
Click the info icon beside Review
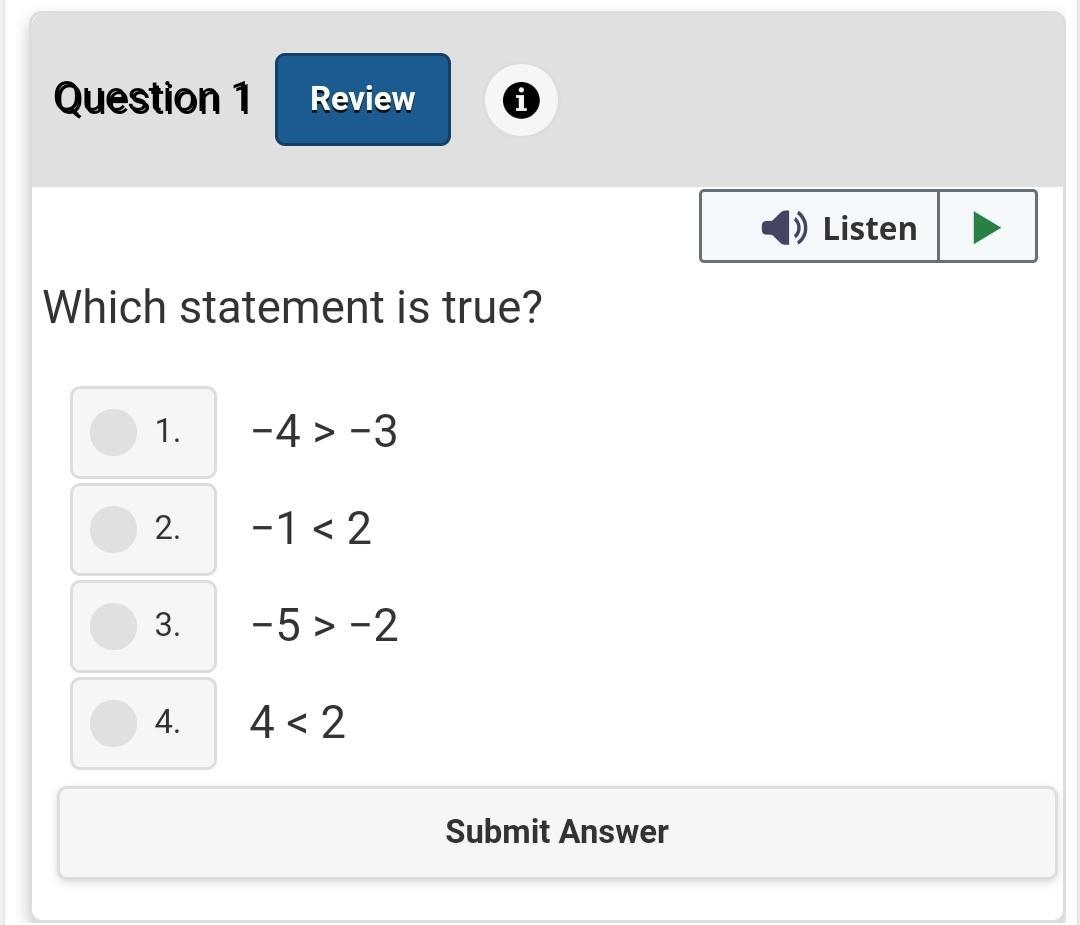coord(521,100)
